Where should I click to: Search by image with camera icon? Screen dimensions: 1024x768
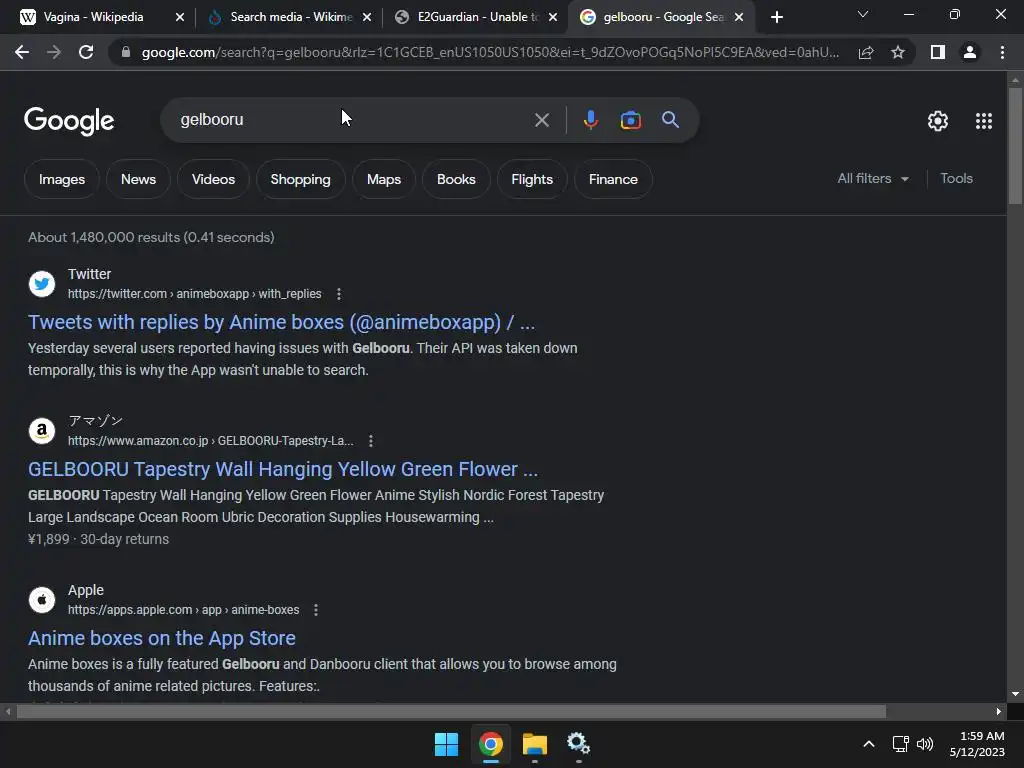[630, 120]
